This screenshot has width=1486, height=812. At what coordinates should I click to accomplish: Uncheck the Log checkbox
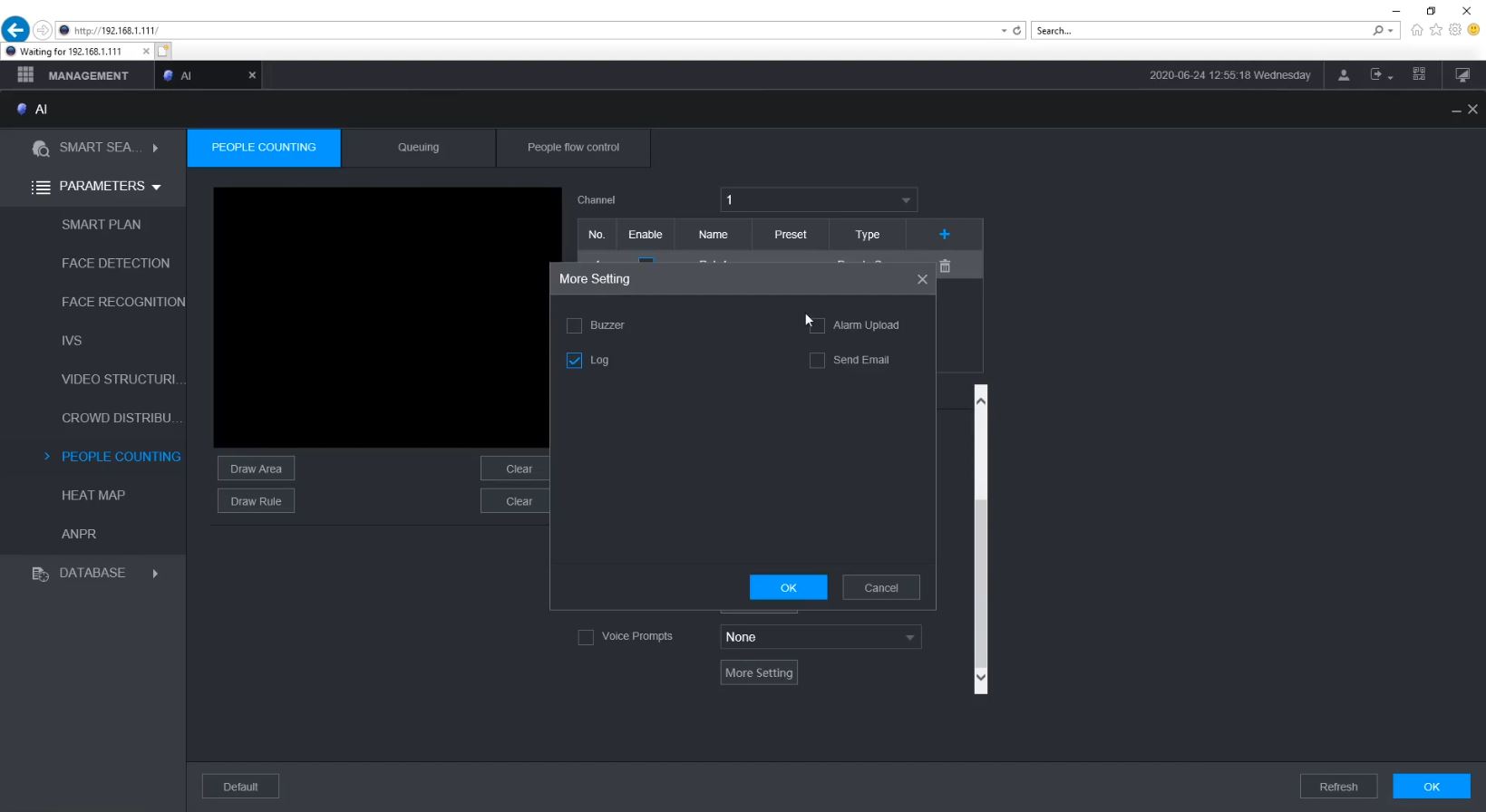pos(574,361)
